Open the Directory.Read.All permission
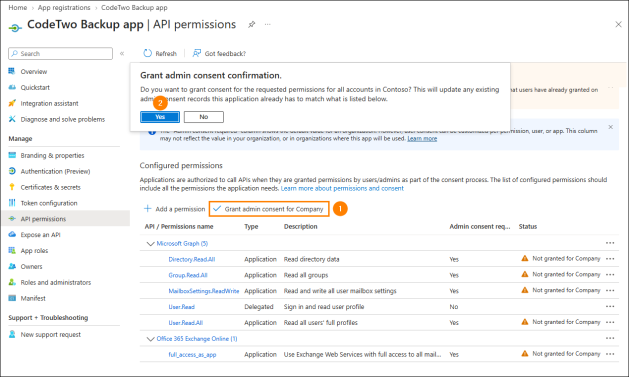Image resolution: width=629 pixels, height=377 pixels. [x=192, y=259]
